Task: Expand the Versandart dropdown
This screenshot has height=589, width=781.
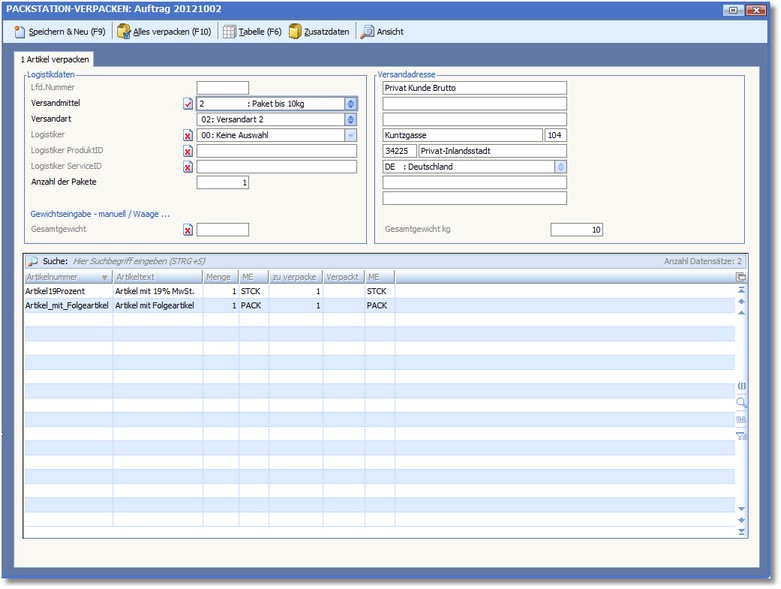Action: coord(350,119)
